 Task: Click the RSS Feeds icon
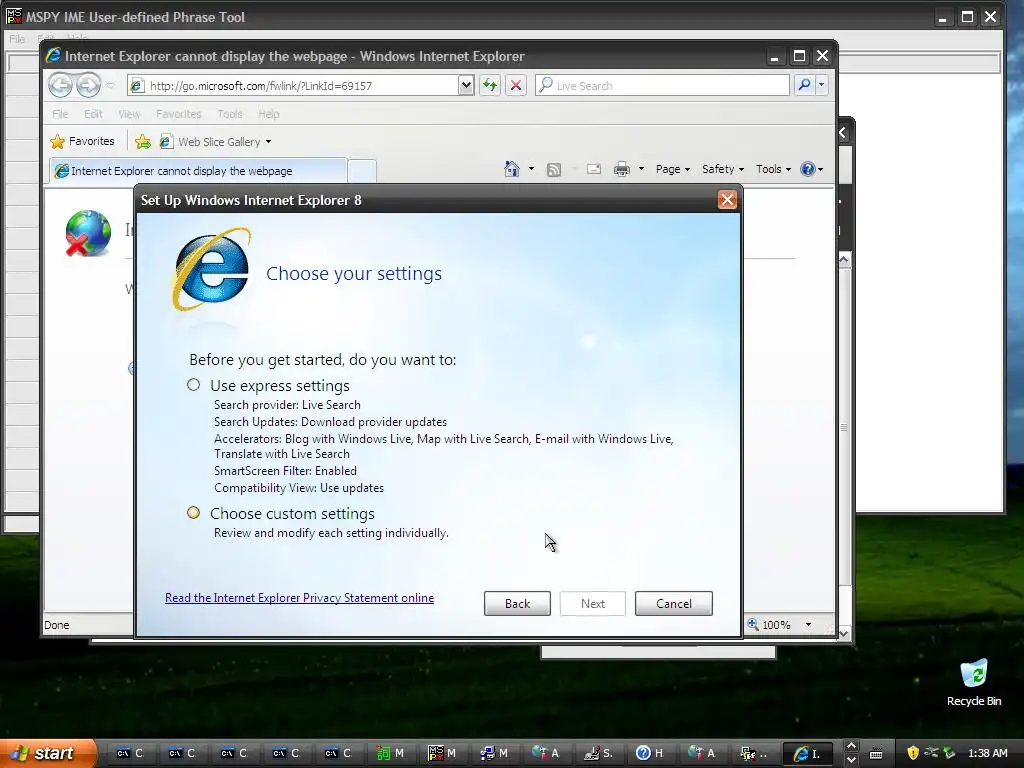[x=554, y=170]
